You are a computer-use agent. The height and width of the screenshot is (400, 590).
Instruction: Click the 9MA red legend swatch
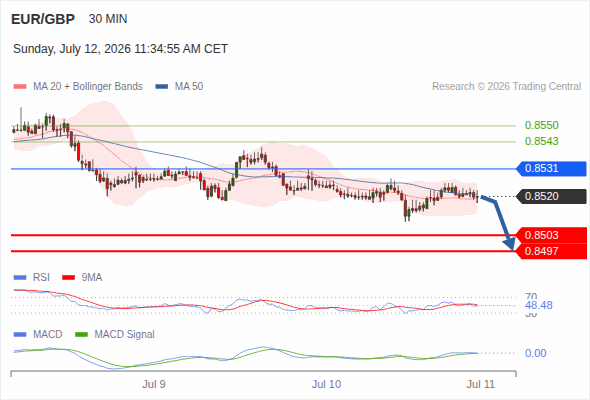click(x=68, y=278)
